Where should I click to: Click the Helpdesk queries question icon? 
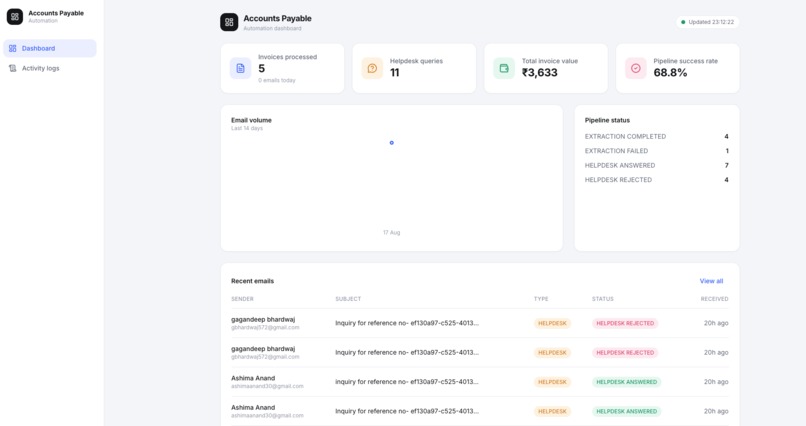click(x=372, y=68)
